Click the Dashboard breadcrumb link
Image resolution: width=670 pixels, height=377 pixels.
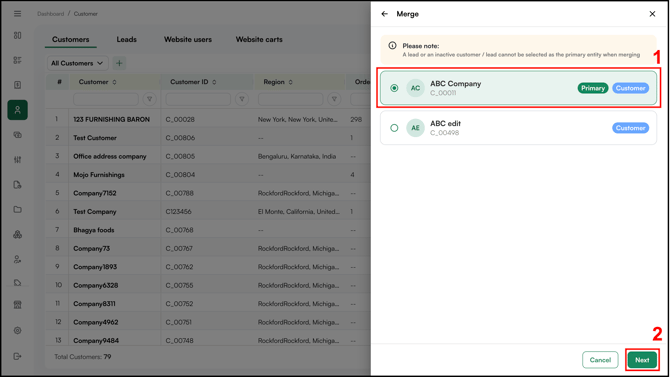coord(50,14)
